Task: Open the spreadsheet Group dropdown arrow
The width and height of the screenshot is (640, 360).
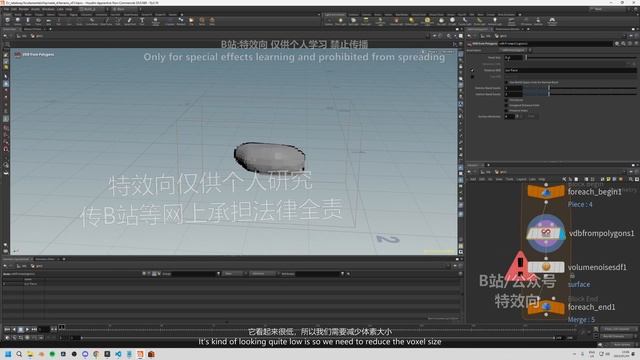Action: click(218, 273)
